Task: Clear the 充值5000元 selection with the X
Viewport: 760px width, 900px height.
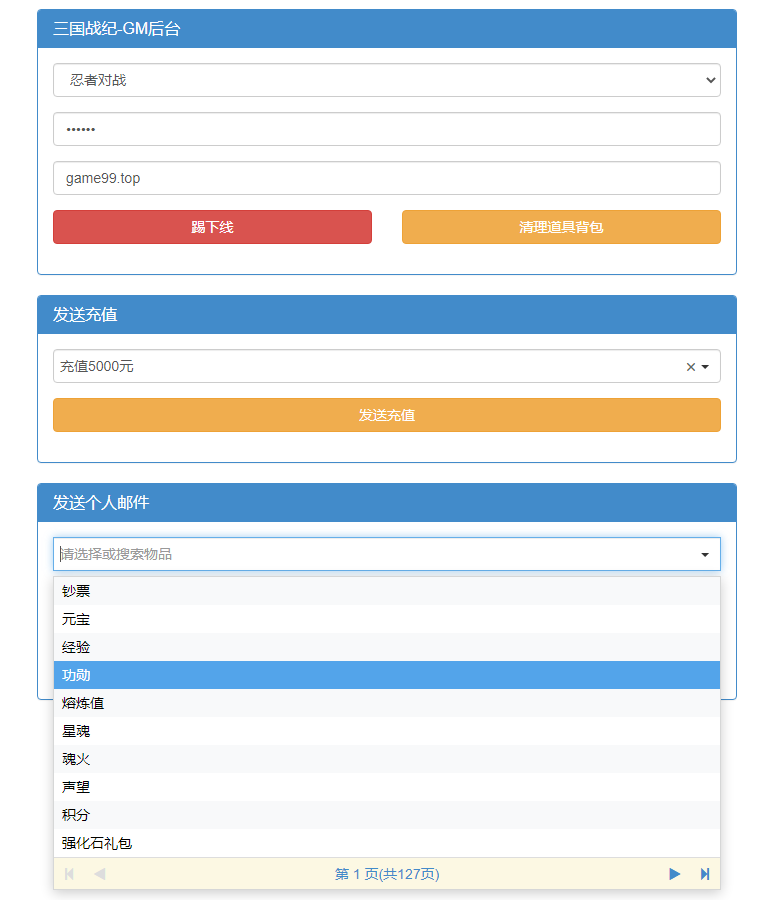Action: tap(690, 367)
